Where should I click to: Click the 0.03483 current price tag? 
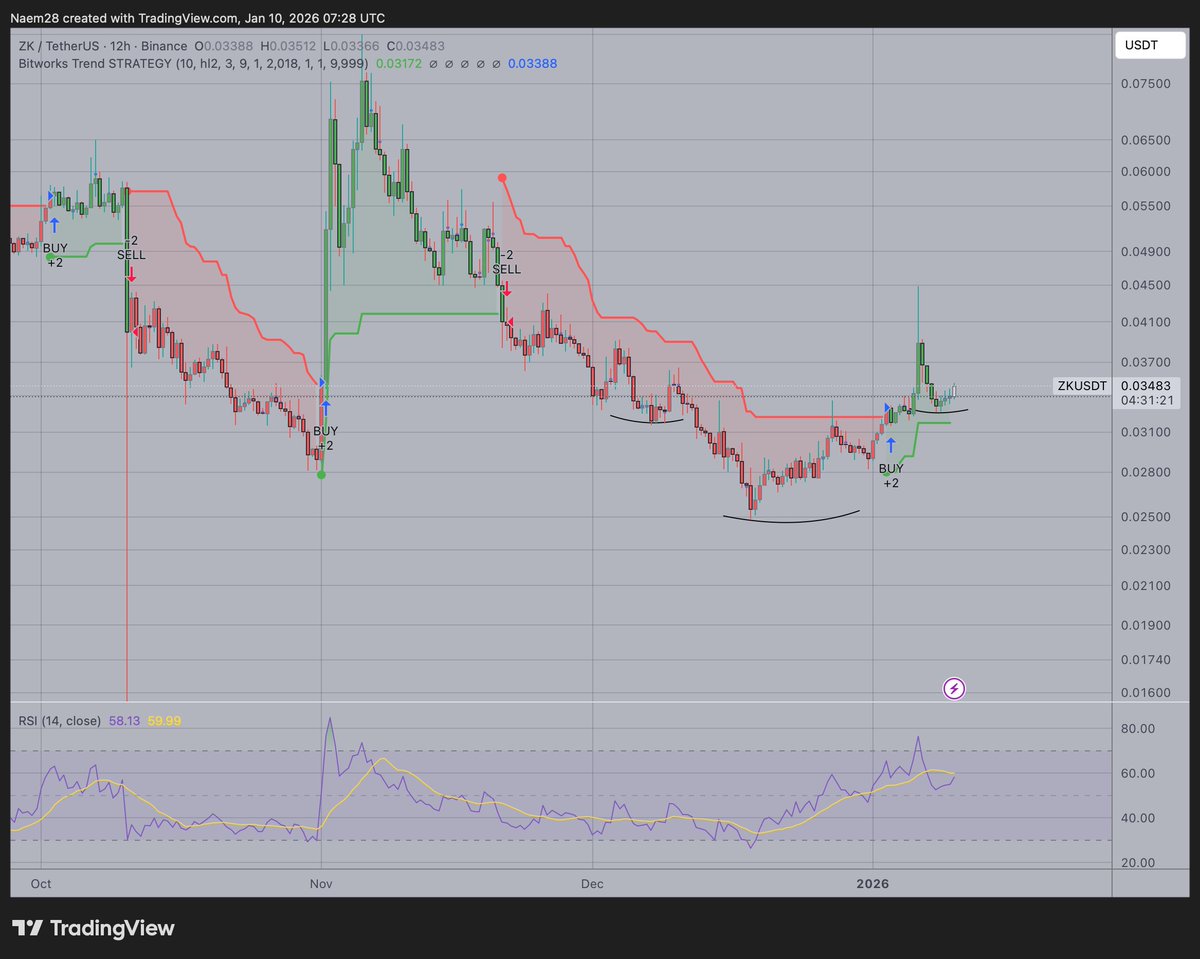[x=1147, y=385]
